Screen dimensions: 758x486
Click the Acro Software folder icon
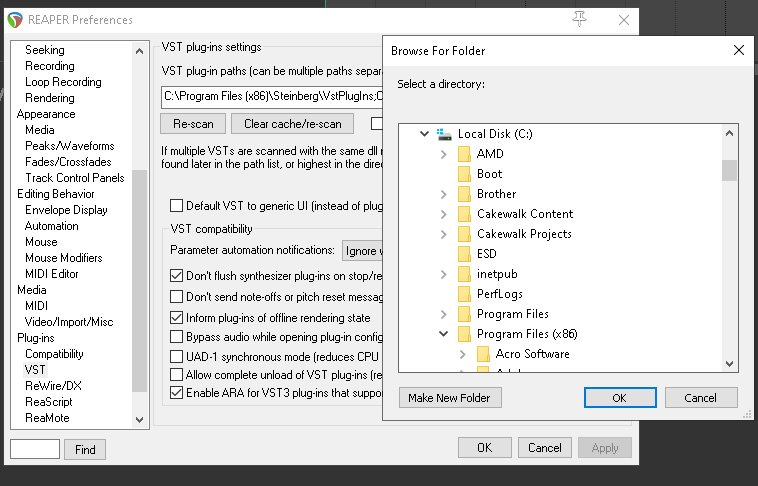coord(483,354)
